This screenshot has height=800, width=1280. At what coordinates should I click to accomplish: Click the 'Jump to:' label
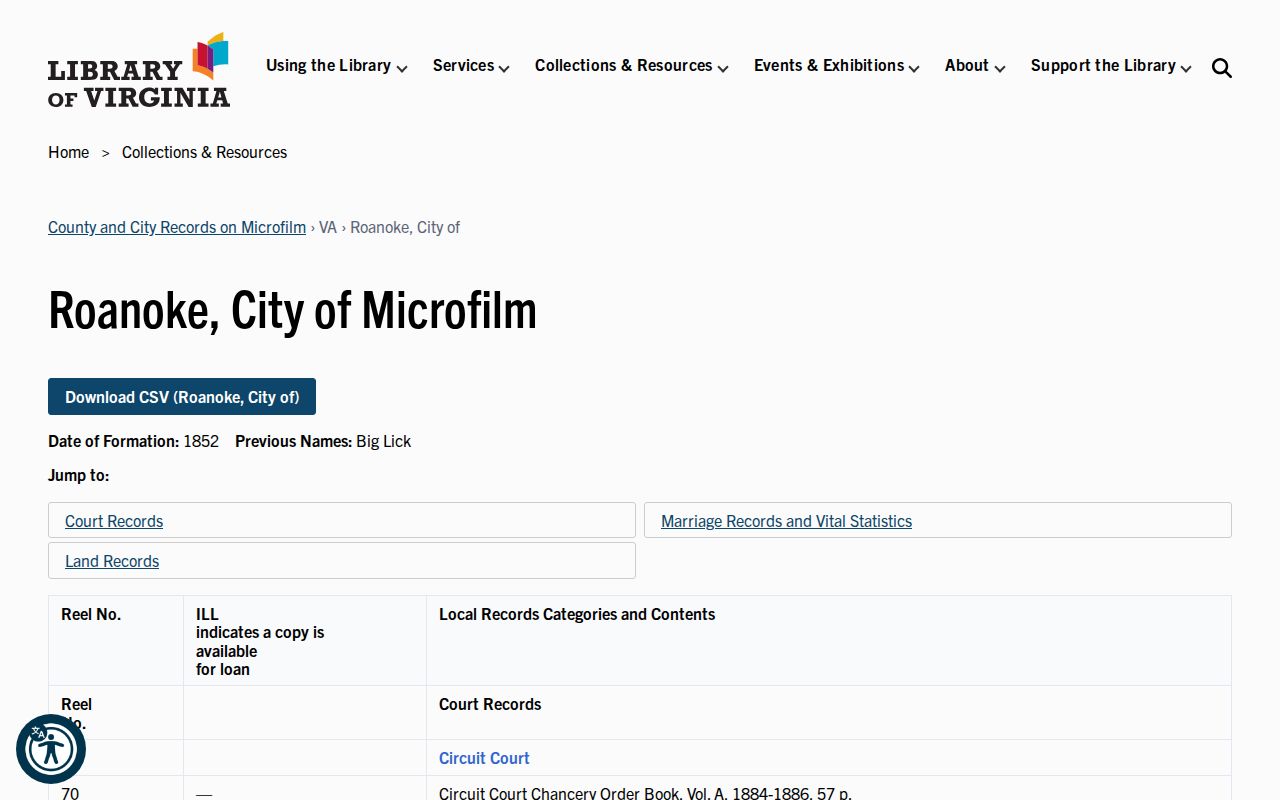79,475
